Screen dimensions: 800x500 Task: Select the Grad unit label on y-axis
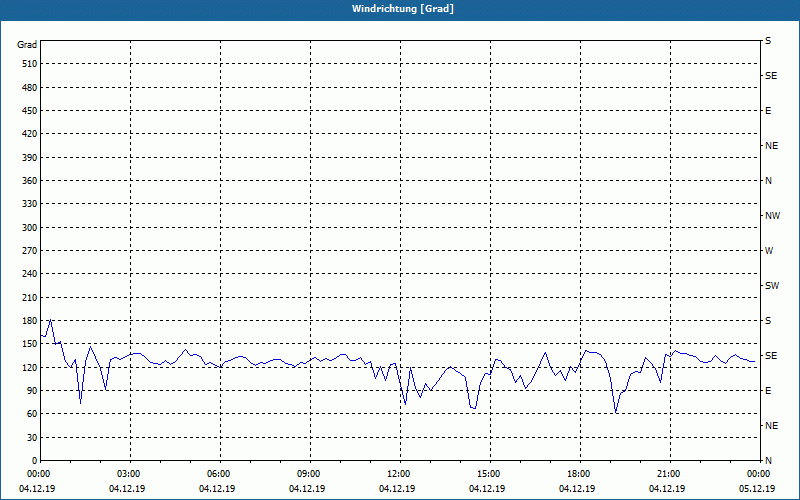point(27,45)
